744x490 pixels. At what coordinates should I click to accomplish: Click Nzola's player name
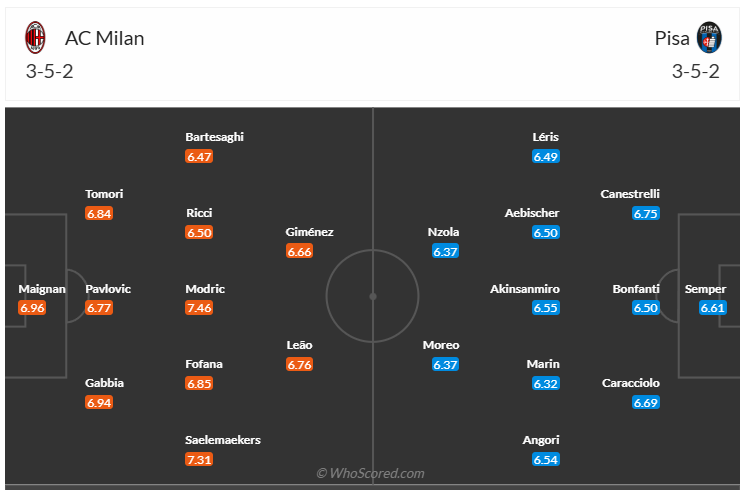(x=443, y=232)
